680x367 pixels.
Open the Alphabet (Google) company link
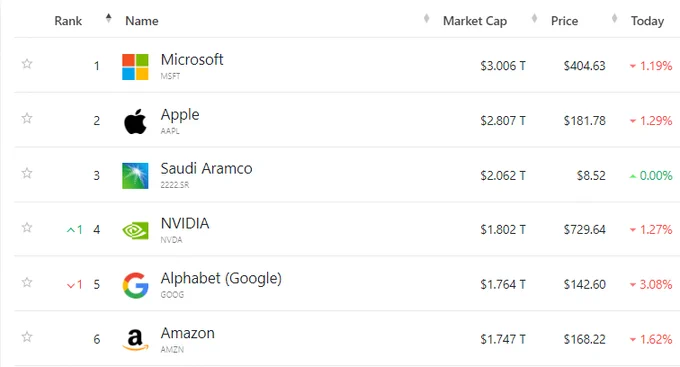click(x=221, y=278)
